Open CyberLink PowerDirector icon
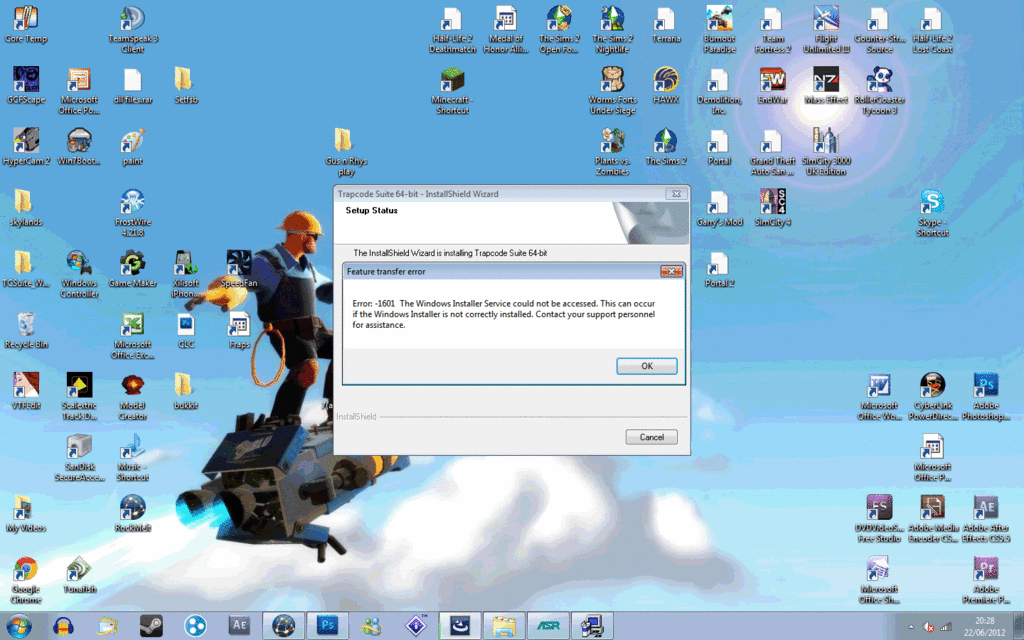 click(x=932, y=396)
